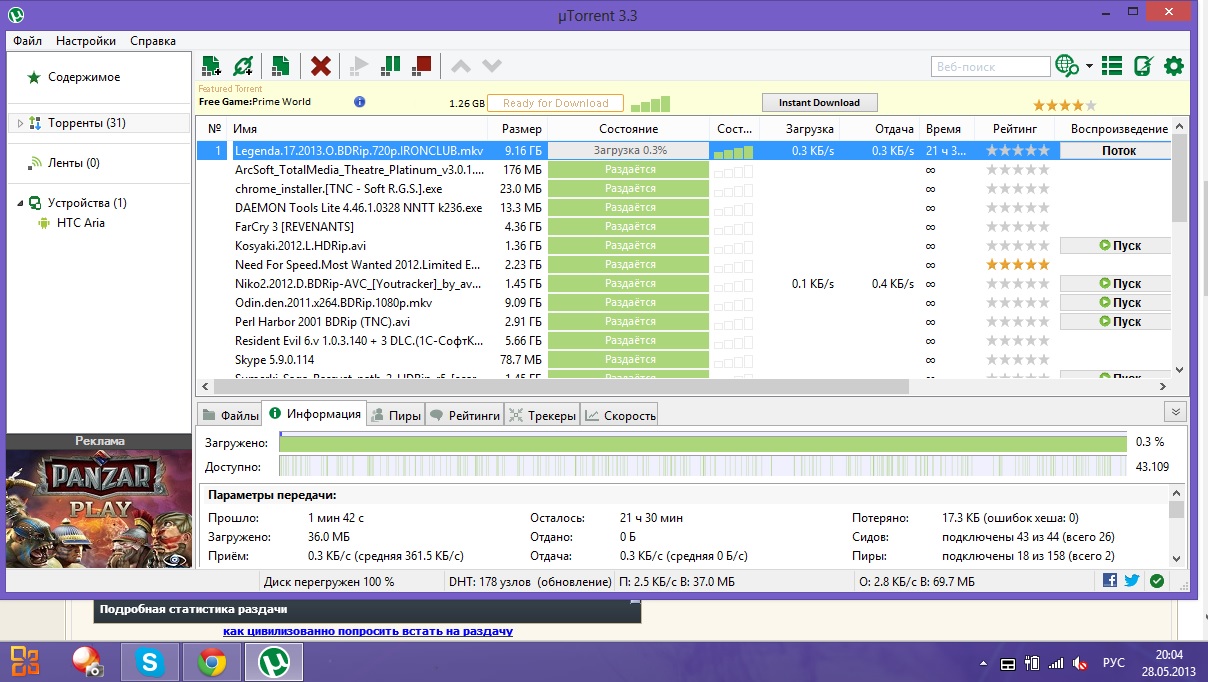The width and height of the screenshot is (1208, 682).
Task: Click the Загружено progress bar
Action: [x=703, y=442]
